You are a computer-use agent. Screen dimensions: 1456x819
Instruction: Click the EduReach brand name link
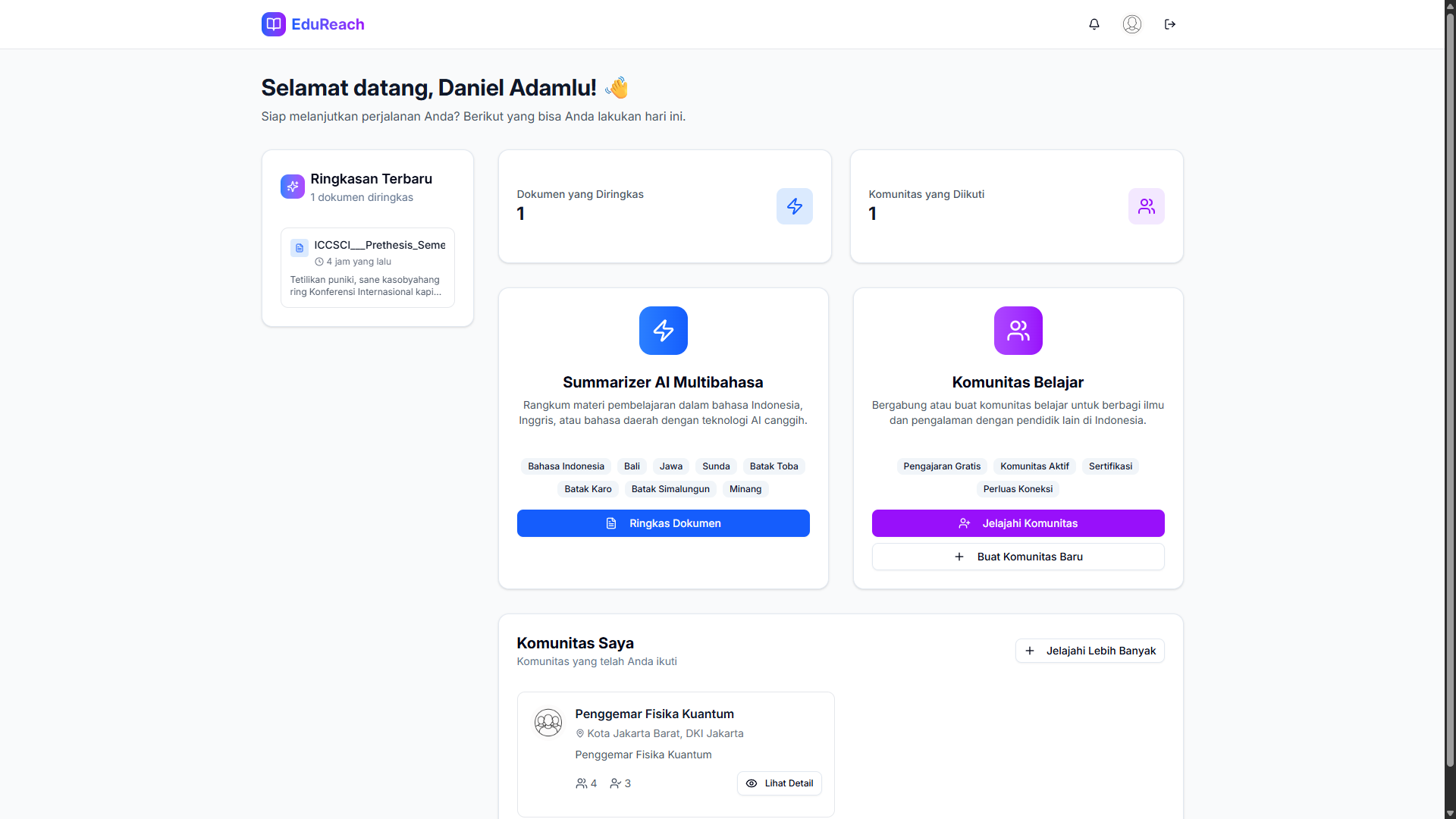328,24
